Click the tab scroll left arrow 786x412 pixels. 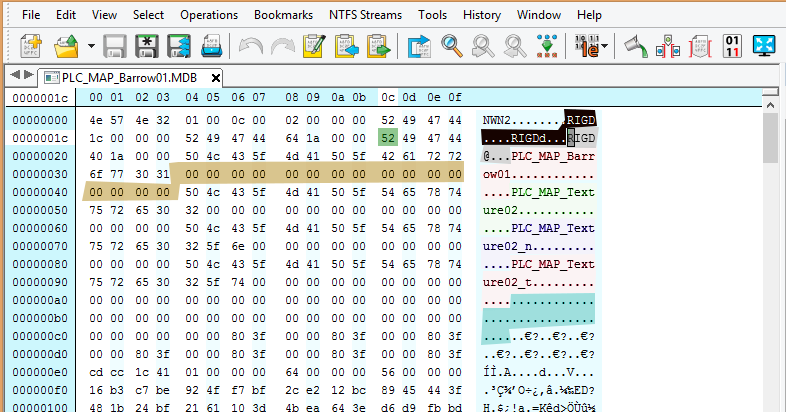coord(13,76)
